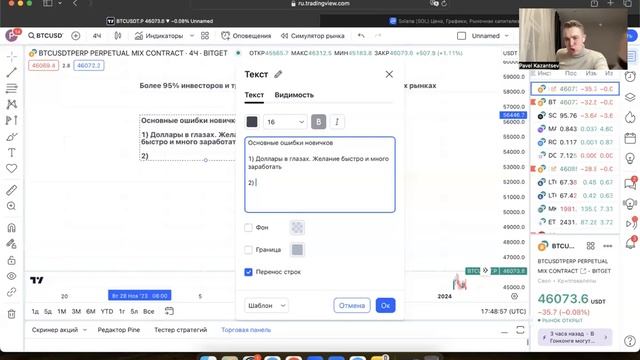This screenshot has height=360, width=640.
Task: Select the Text tool in left toolbar
Action: point(11,153)
